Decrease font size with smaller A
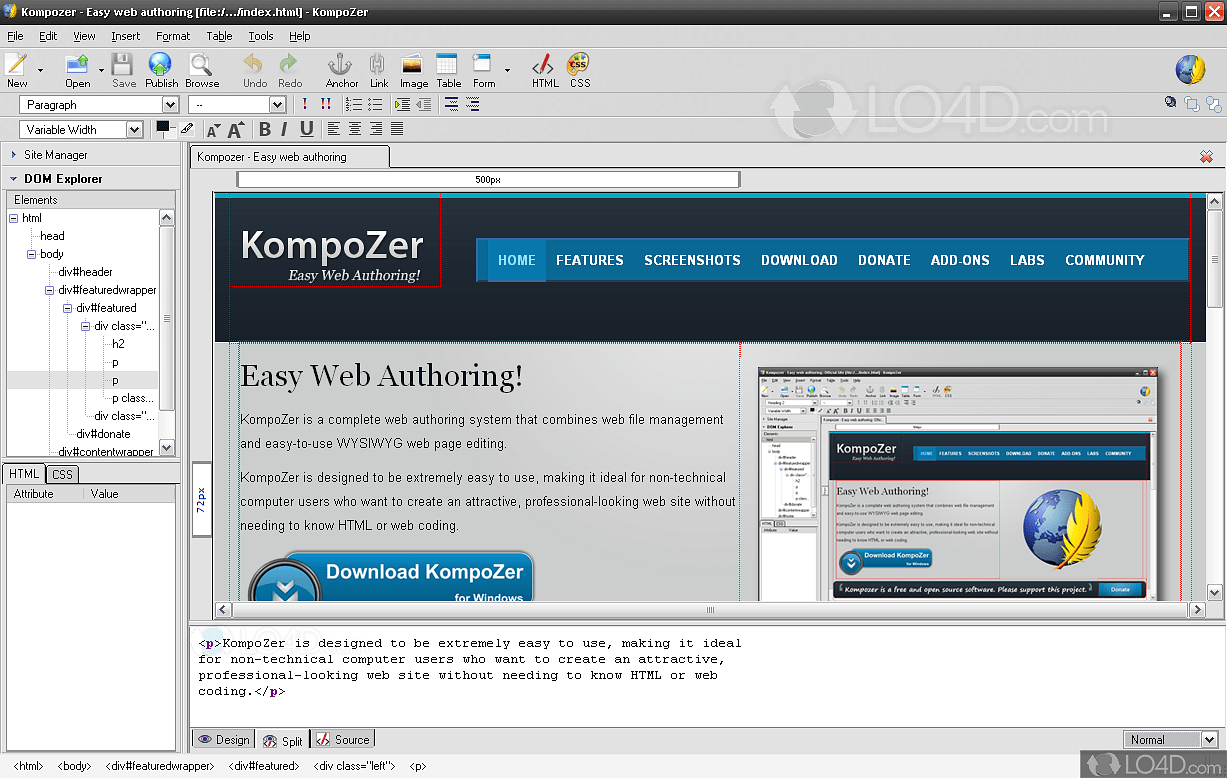This screenshot has height=778, width=1227. [213, 130]
